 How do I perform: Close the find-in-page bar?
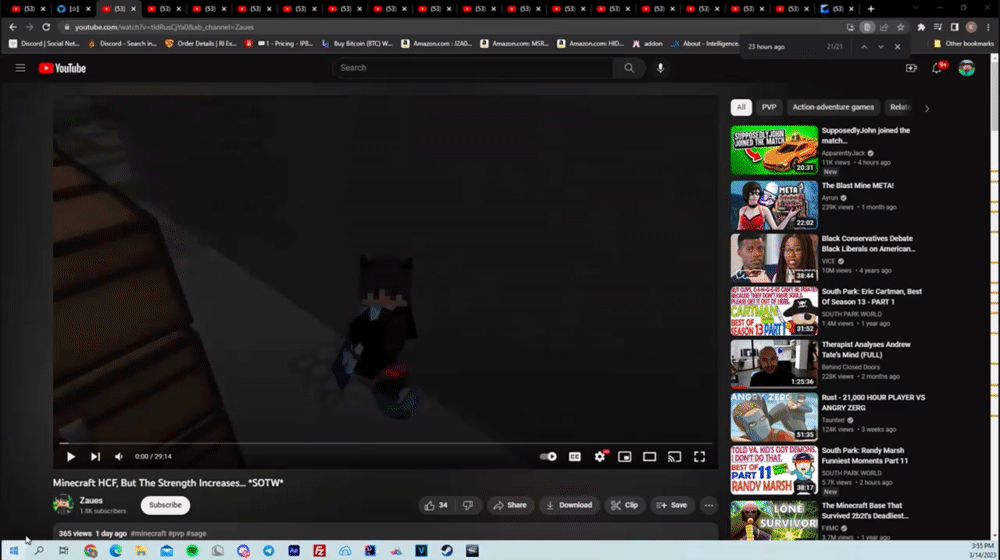pos(897,47)
